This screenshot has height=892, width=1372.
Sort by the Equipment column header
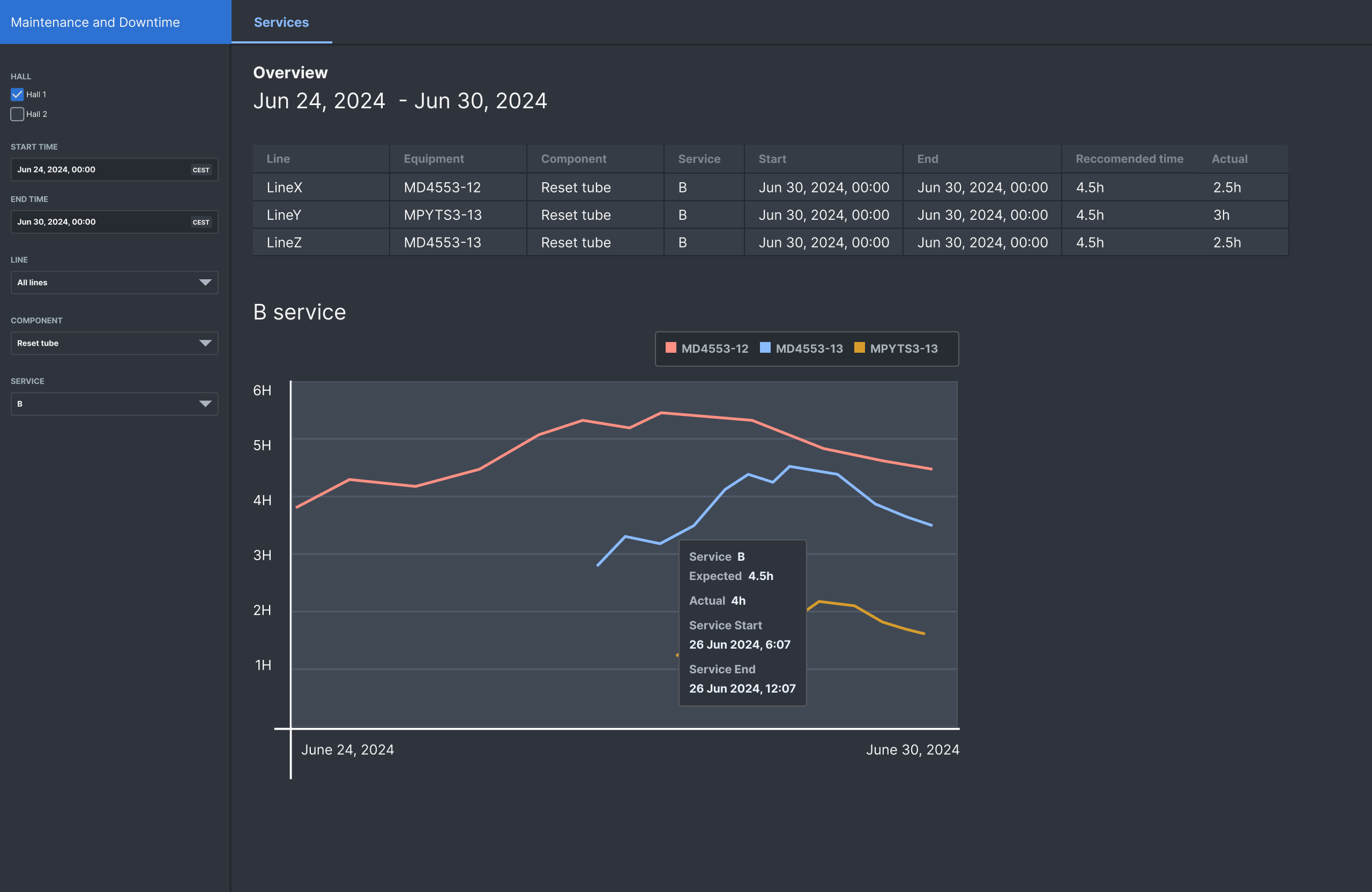tap(434, 159)
